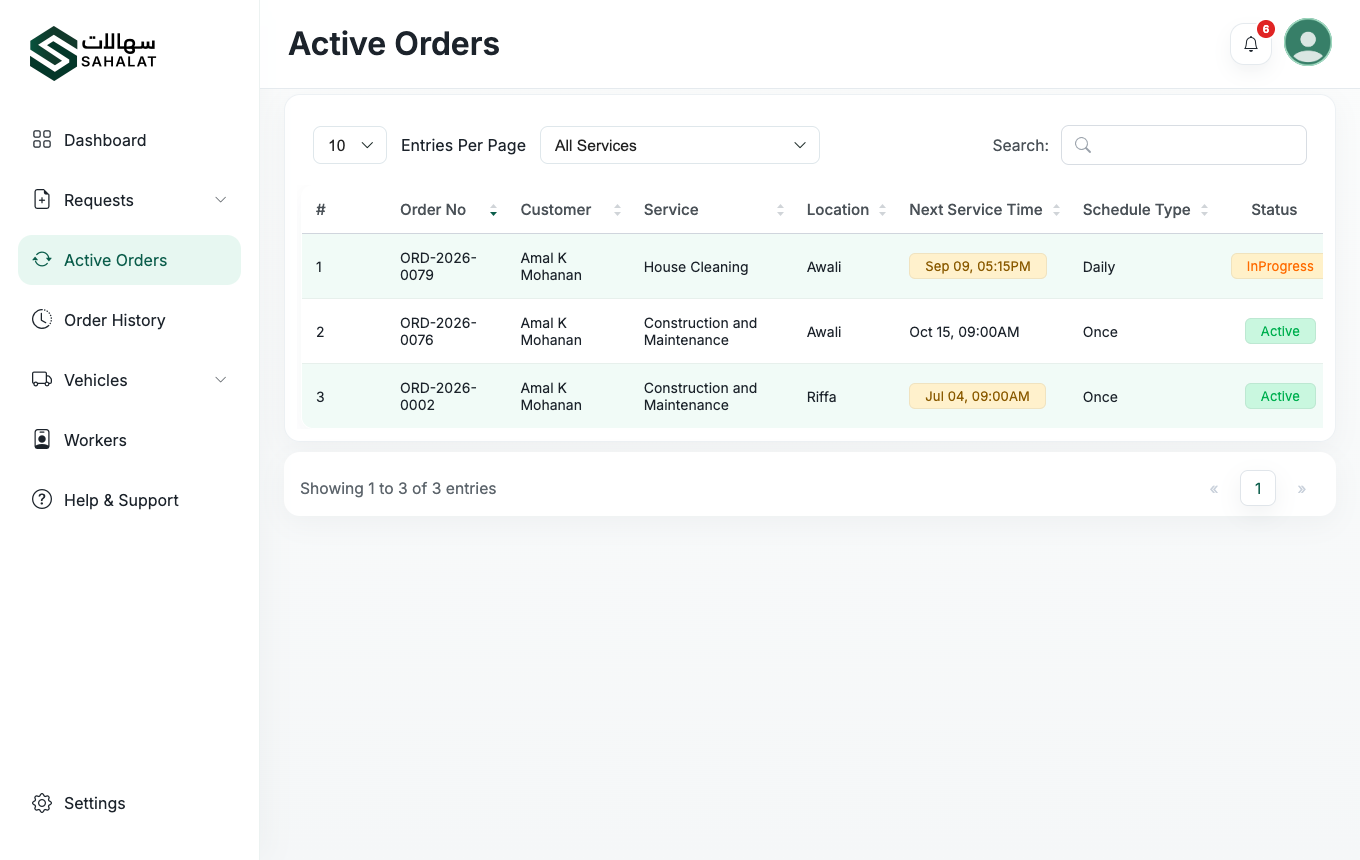This screenshot has height=860, width=1360.
Task: Click the Jul 04, 09:00AM time tag
Action: coord(977,396)
